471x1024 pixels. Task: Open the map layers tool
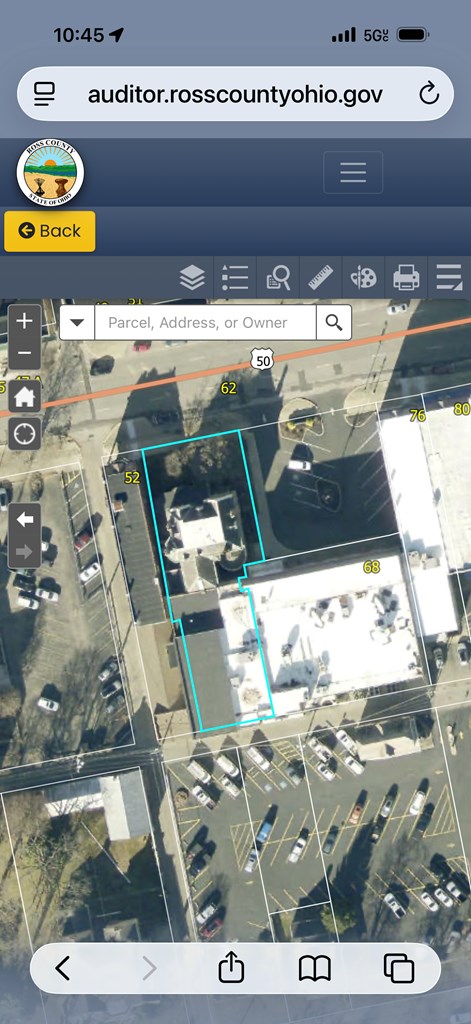click(192, 278)
